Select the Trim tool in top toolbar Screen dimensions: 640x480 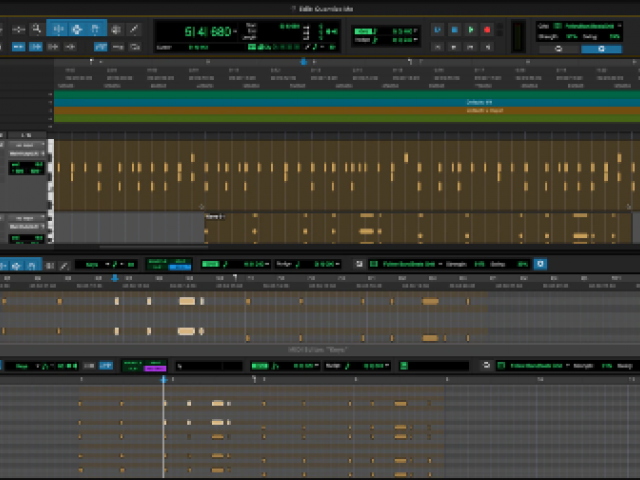click(x=58, y=29)
